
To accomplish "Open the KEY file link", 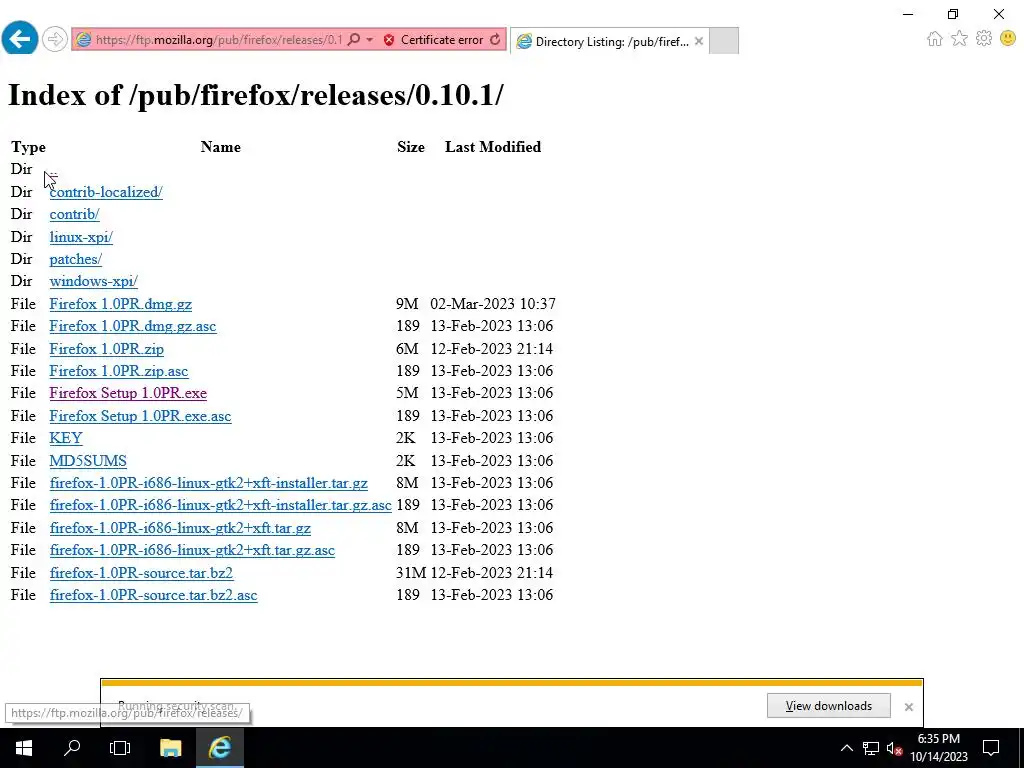I will pos(66,438).
